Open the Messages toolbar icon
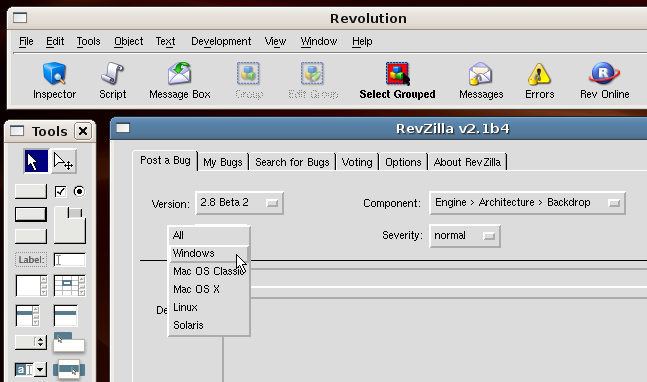This screenshot has height=382, width=647. [x=481, y=81]
